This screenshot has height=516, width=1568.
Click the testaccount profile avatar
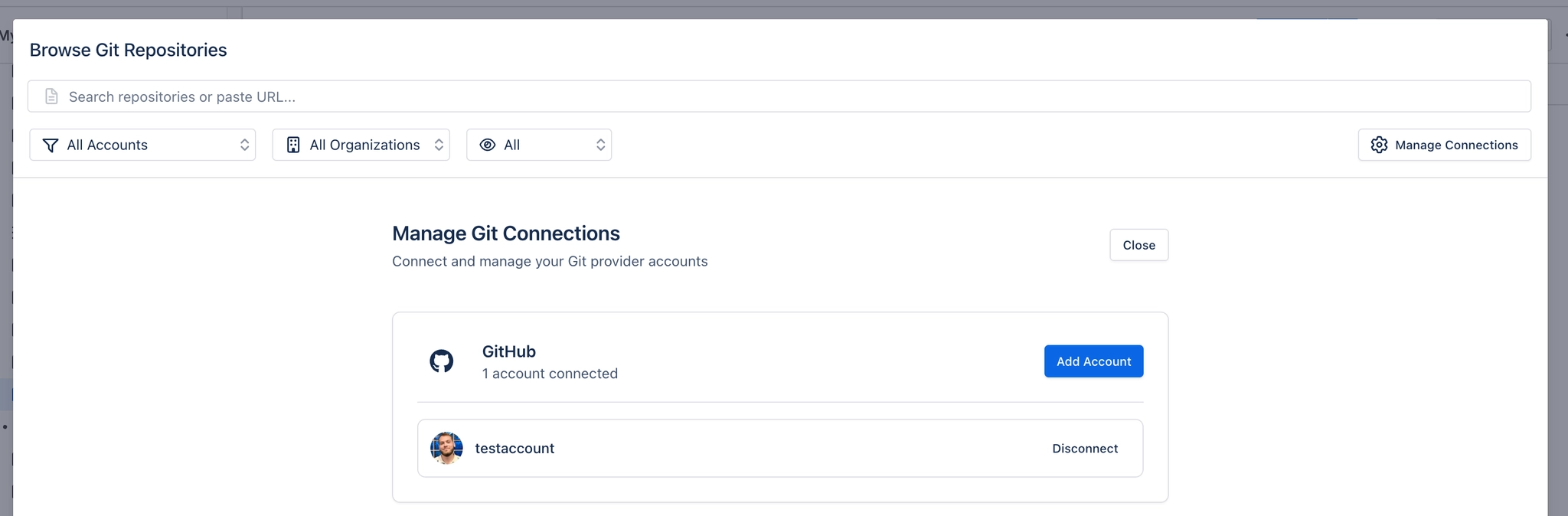click(447, 448)
